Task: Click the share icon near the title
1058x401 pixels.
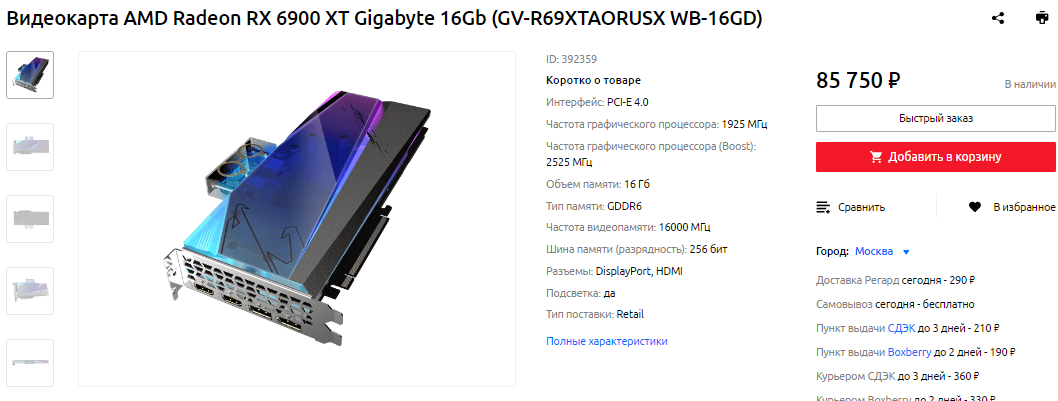Action: click(x=998, y=18)
